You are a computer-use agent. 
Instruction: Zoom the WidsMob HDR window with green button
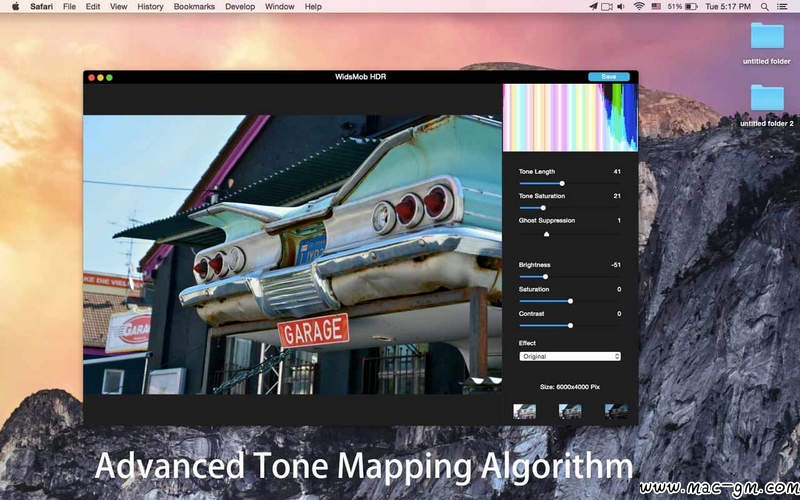click(x=109, y=78)
